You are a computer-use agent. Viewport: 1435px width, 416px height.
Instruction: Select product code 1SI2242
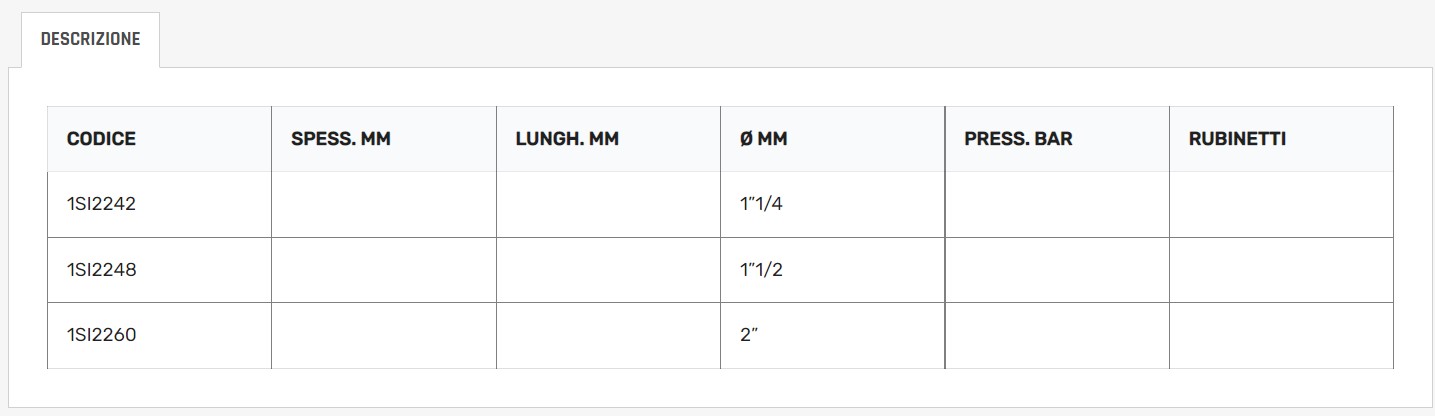point(101,204)
